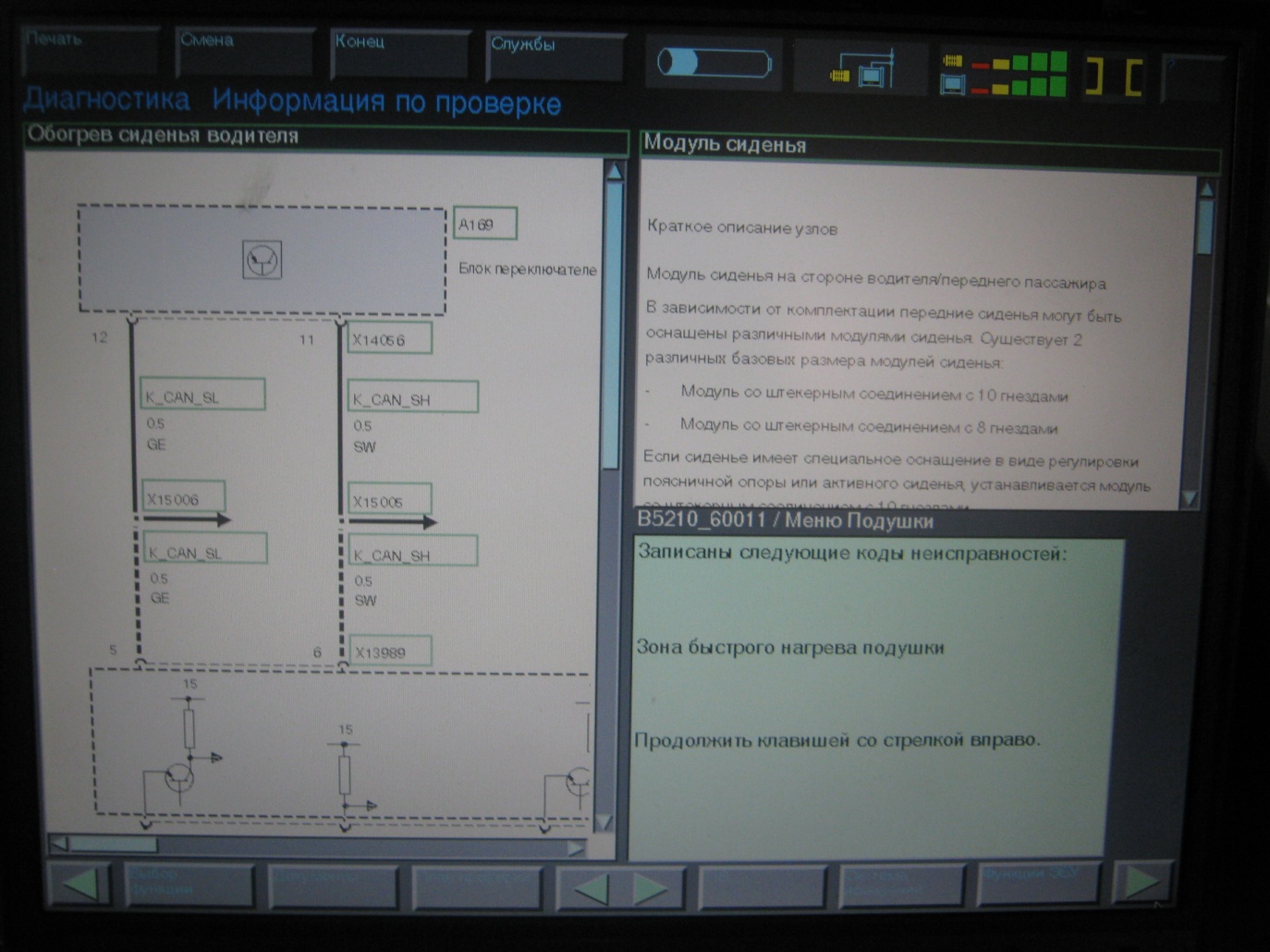Image resolution: width=1270 pixels, height=952 pixels.
Task: Open the Службы menu
Action: (x=556, y=57)
